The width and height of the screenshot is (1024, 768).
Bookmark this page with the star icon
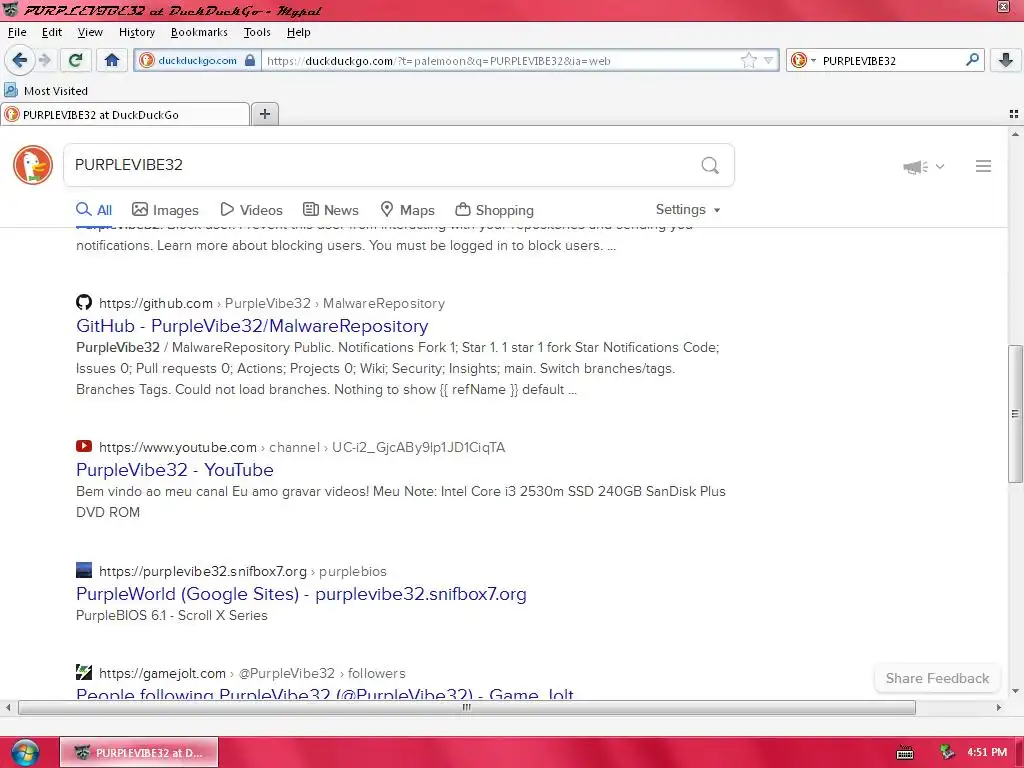748,60
